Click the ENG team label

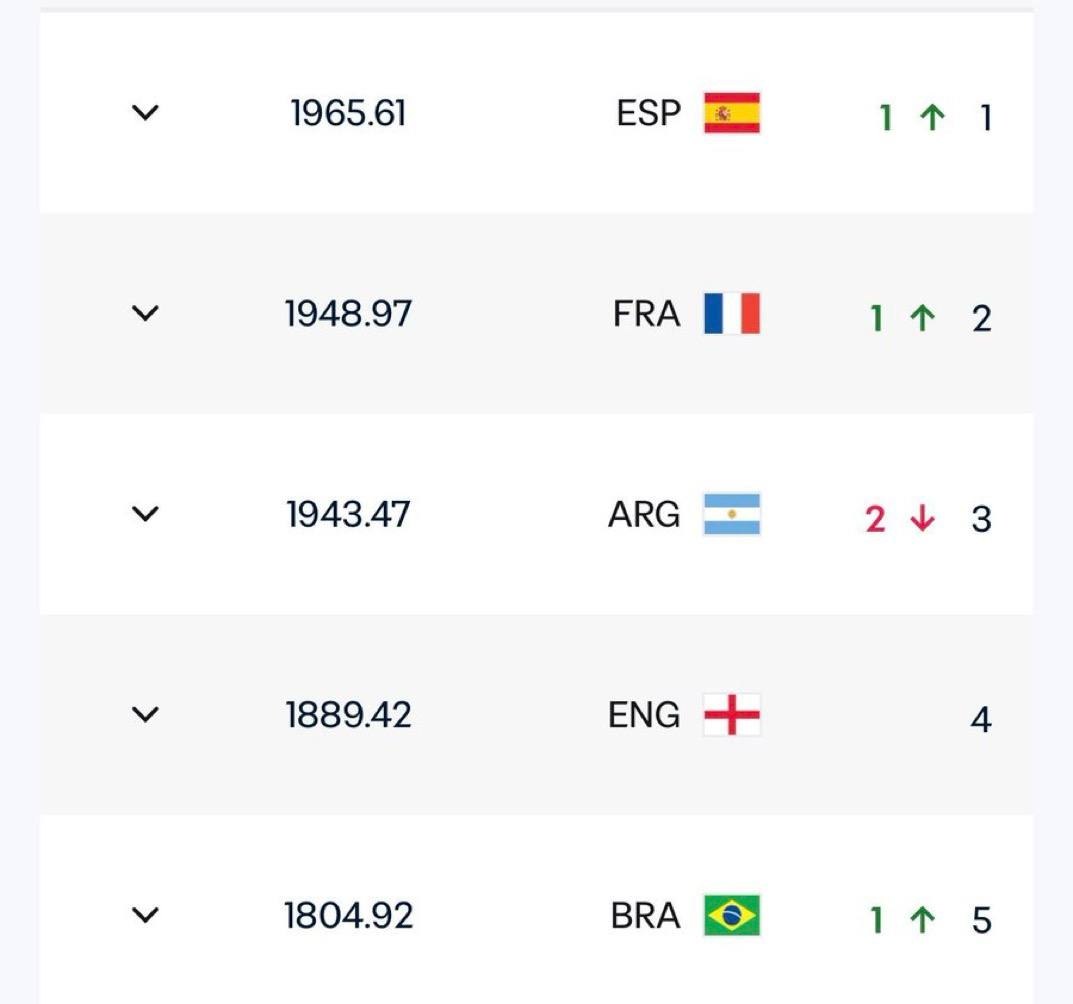[645, 715]
